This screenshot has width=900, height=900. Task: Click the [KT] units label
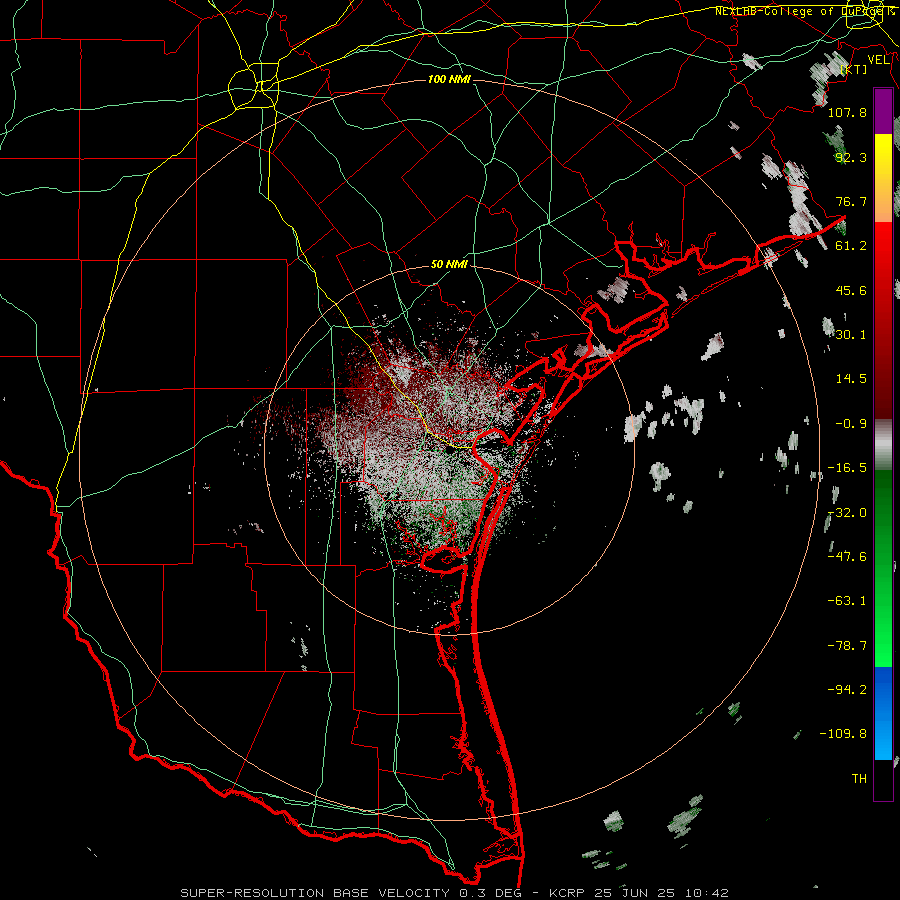pyautogui.click(x=854, y=69)
